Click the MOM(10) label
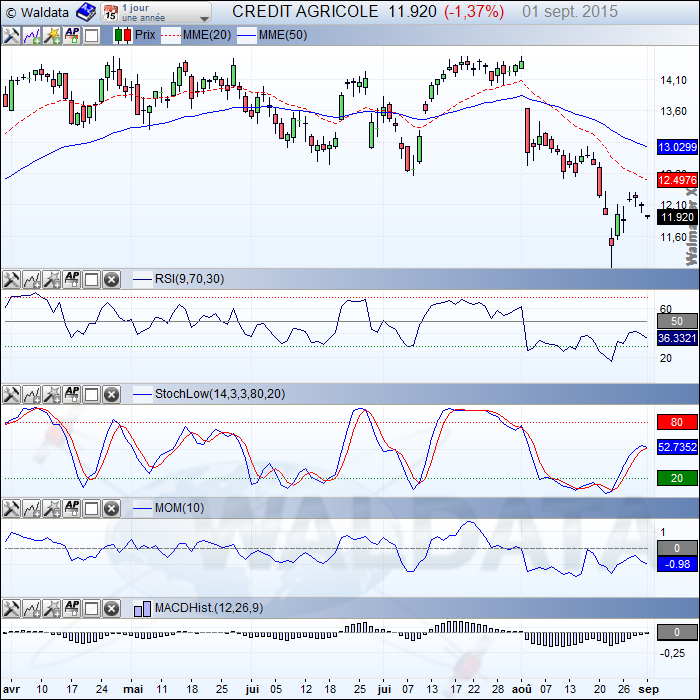Viewport: 700px width, 700px height. click(x=179, y=508)
